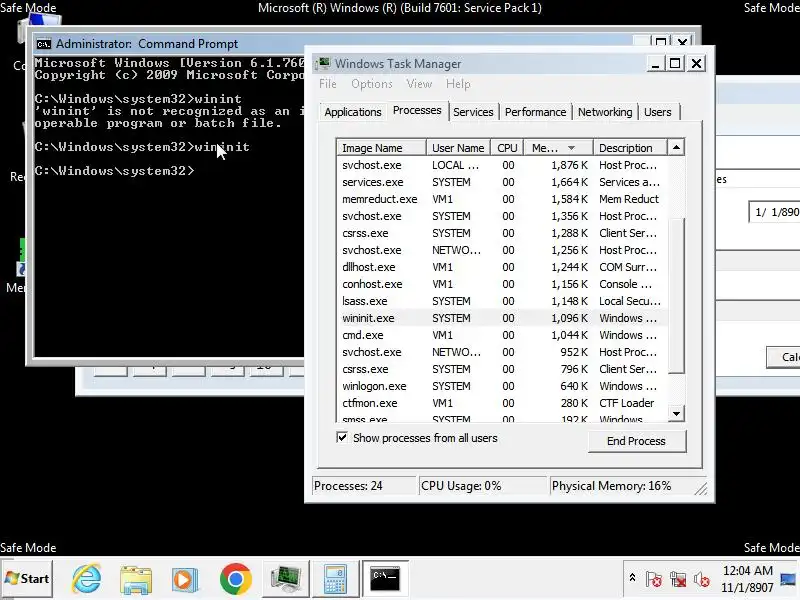Select the lsass.exe process row

coord(502,301)
